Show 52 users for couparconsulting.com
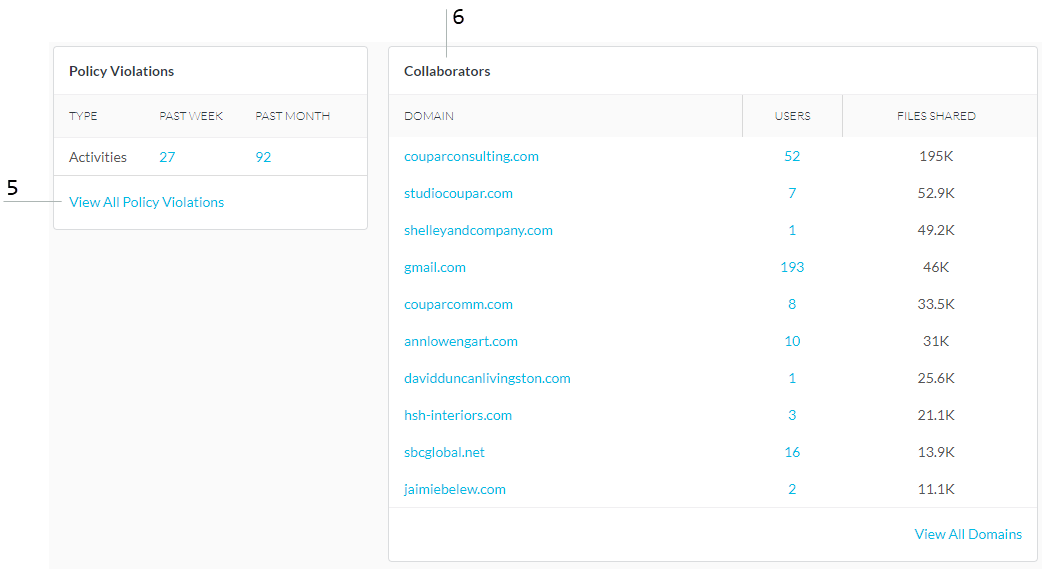The image size is (1042, 569). click(792, 156)
